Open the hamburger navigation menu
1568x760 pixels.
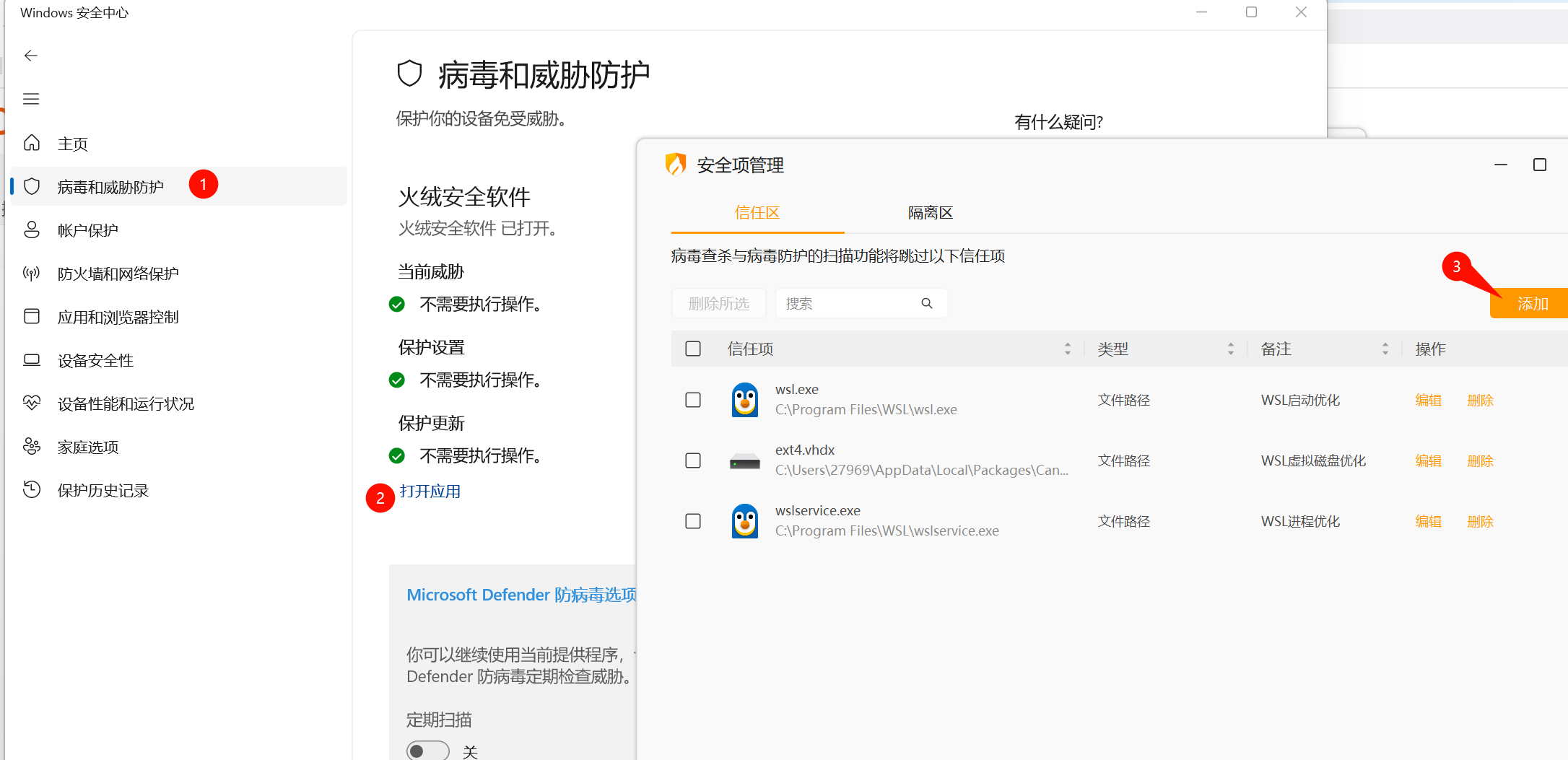[x=30, y=99]
